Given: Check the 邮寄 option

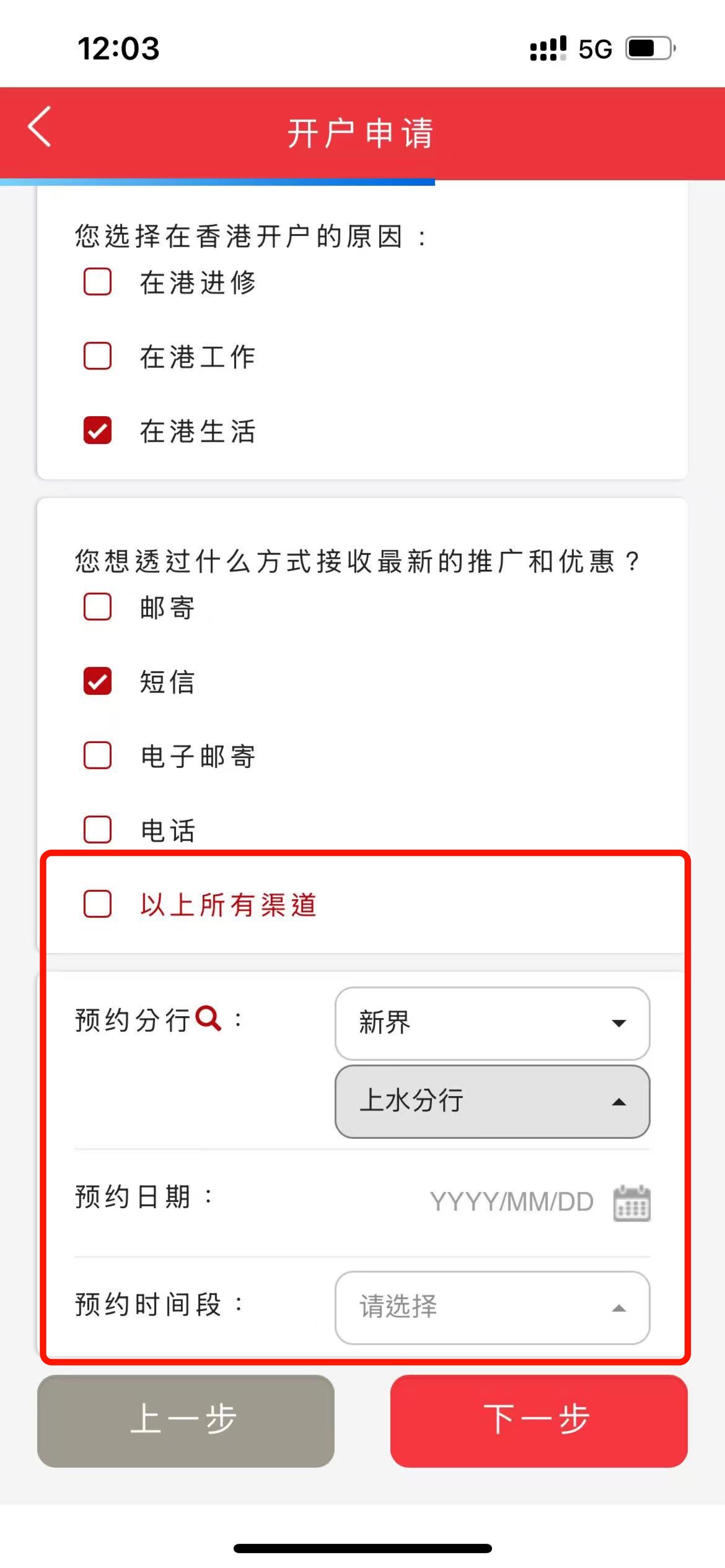Looking at the screenshot, I should click(97, 608).
